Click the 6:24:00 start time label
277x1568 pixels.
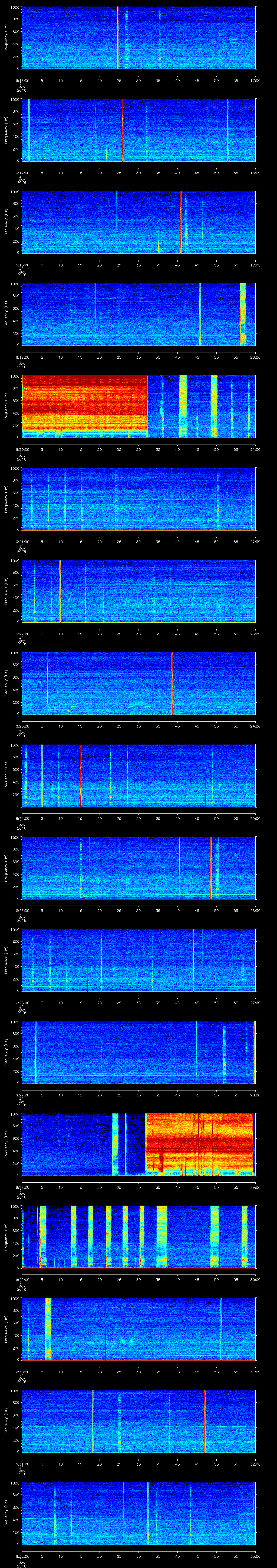coord(22,818)
